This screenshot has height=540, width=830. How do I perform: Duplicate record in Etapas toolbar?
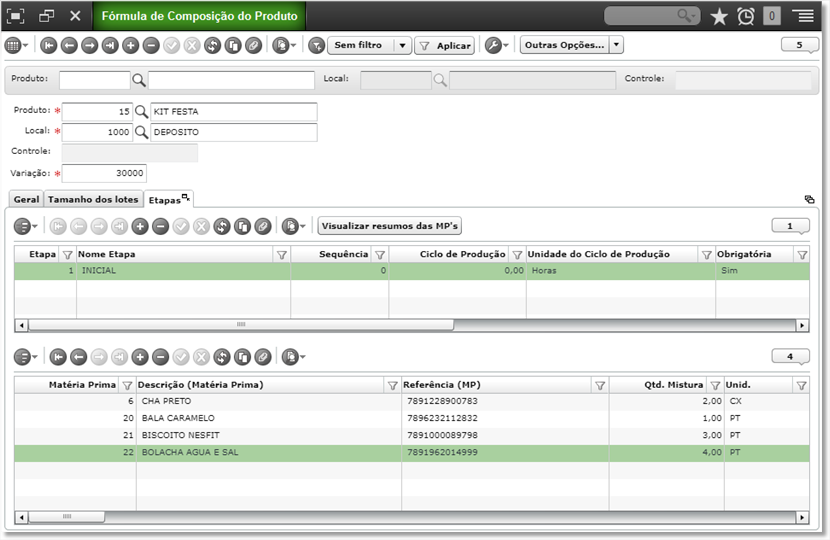point(242,227)
